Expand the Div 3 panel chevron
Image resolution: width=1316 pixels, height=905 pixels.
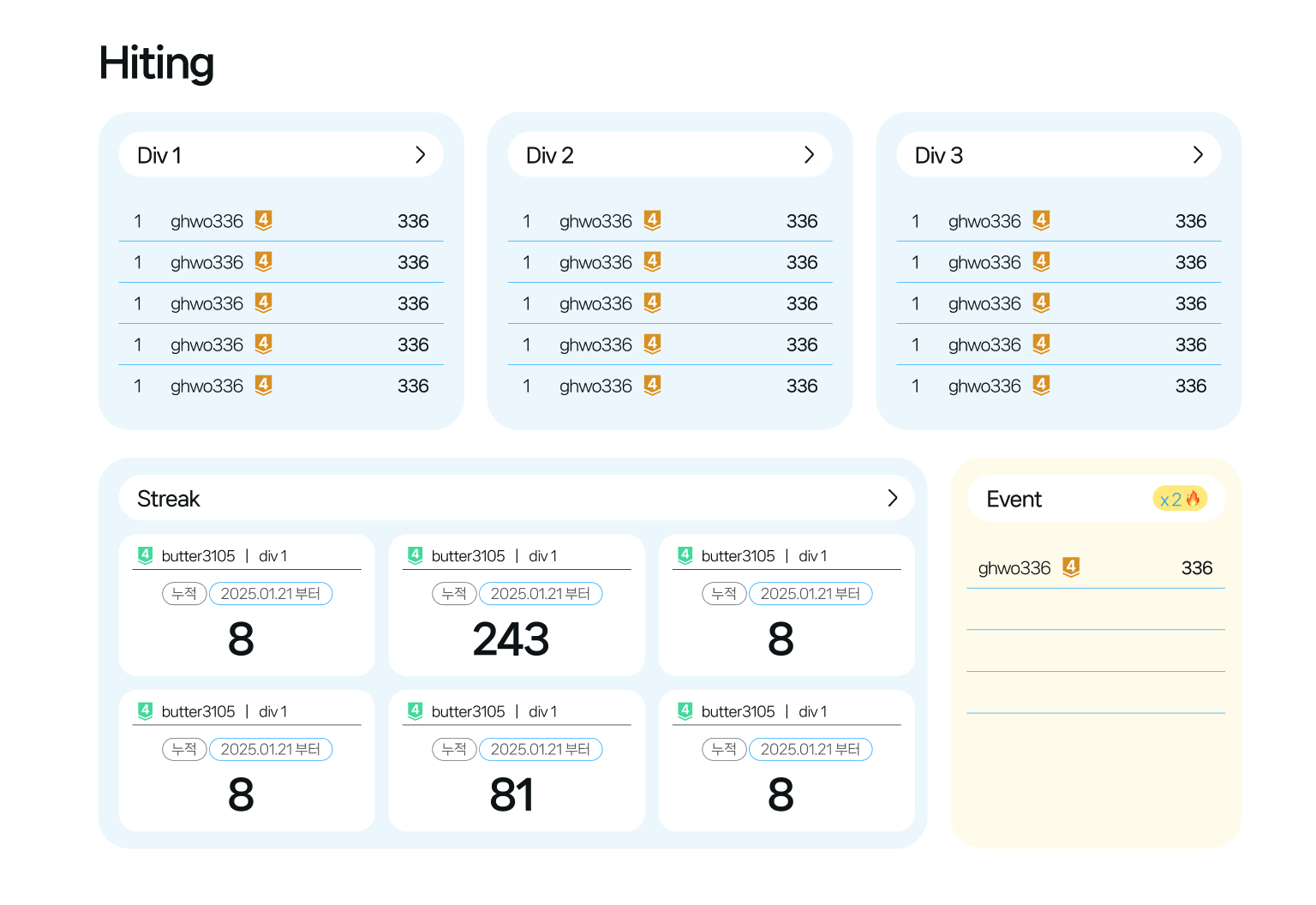(x=1198, y=155)
